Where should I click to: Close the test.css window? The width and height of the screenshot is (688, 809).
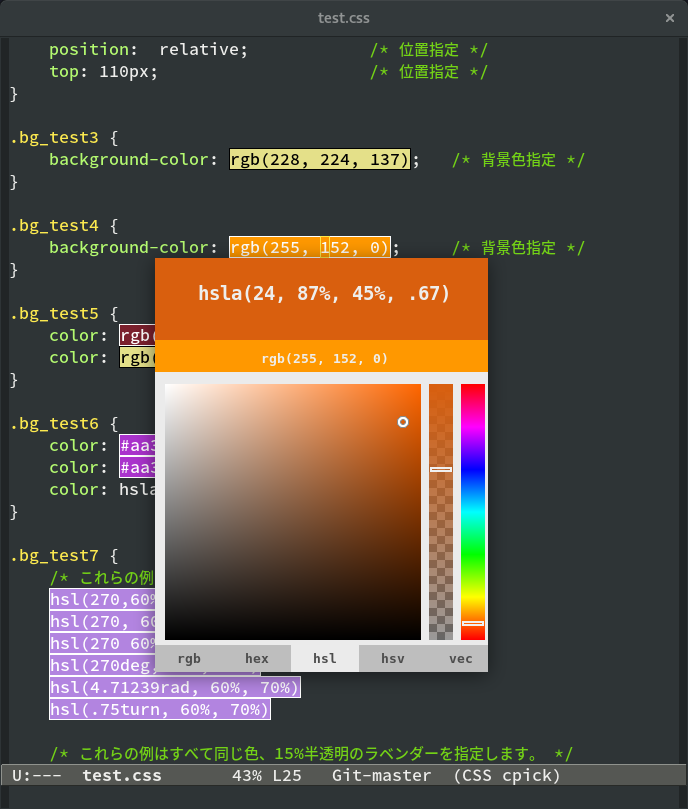tap(669, 18)
